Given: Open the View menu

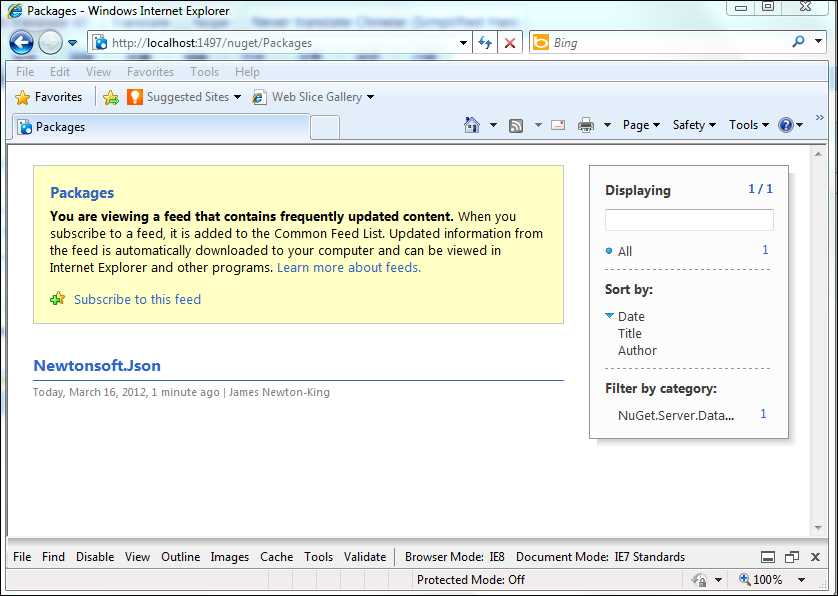Looking at the screenshot, I should (x=98, y=72).
